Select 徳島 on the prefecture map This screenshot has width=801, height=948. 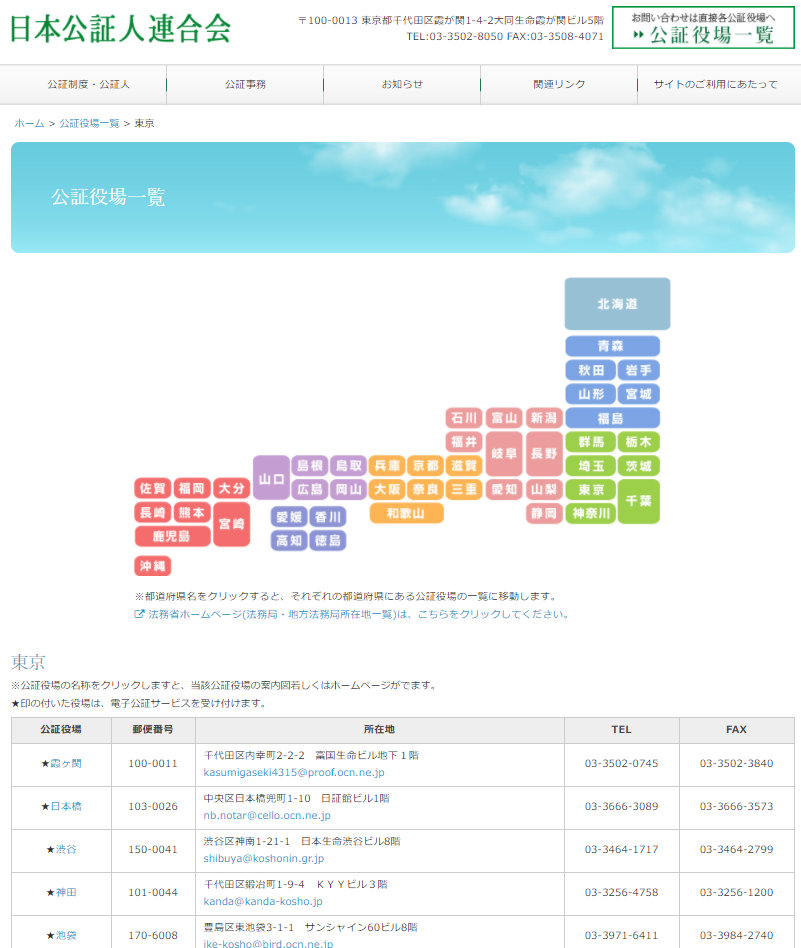coord(328,541)
